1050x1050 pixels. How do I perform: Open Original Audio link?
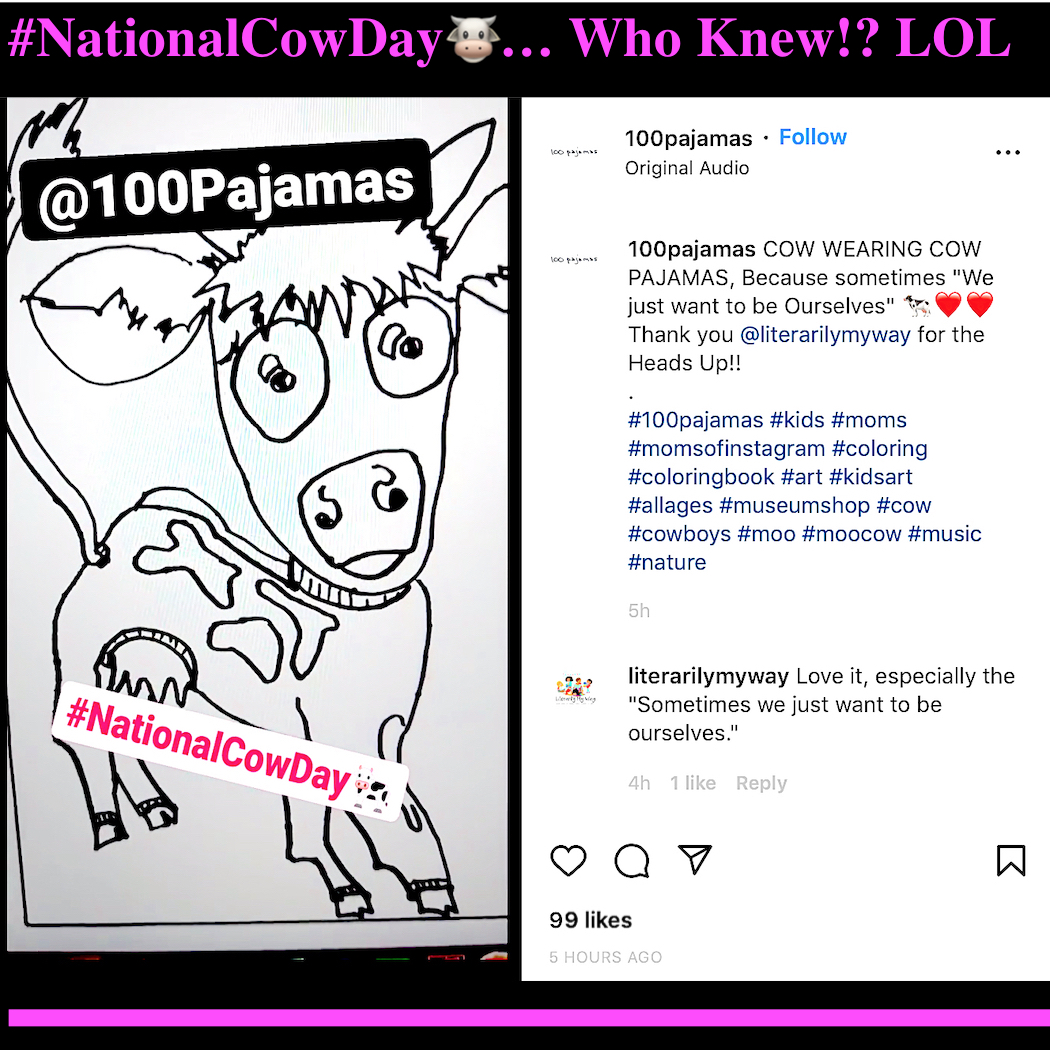click(x=686, y=168)
